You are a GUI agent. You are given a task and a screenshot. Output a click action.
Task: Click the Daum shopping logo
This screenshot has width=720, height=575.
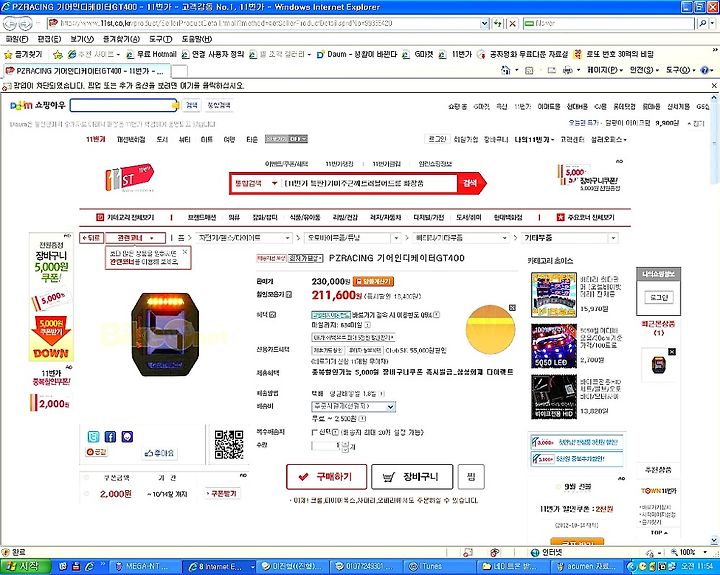[38, 106]
